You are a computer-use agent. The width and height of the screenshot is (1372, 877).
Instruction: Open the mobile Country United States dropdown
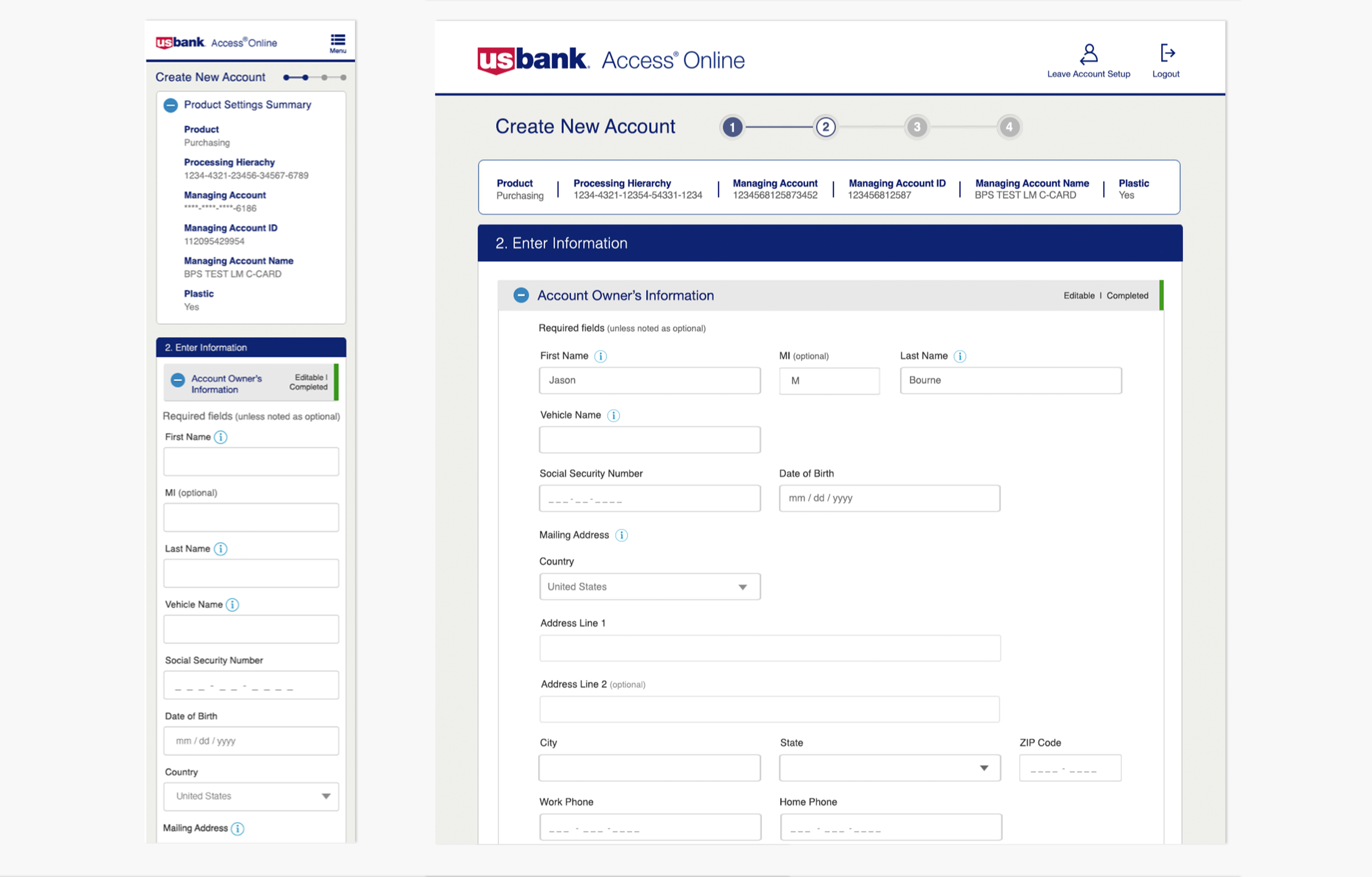coord(251,796)
